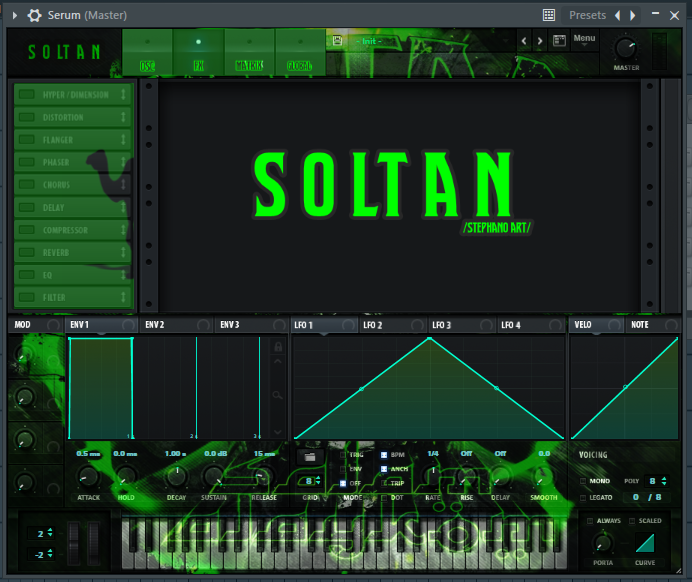Adjust the LFO GRID size stepper
This screenshot has width=692, height=582.
click(x=318, y=481)
